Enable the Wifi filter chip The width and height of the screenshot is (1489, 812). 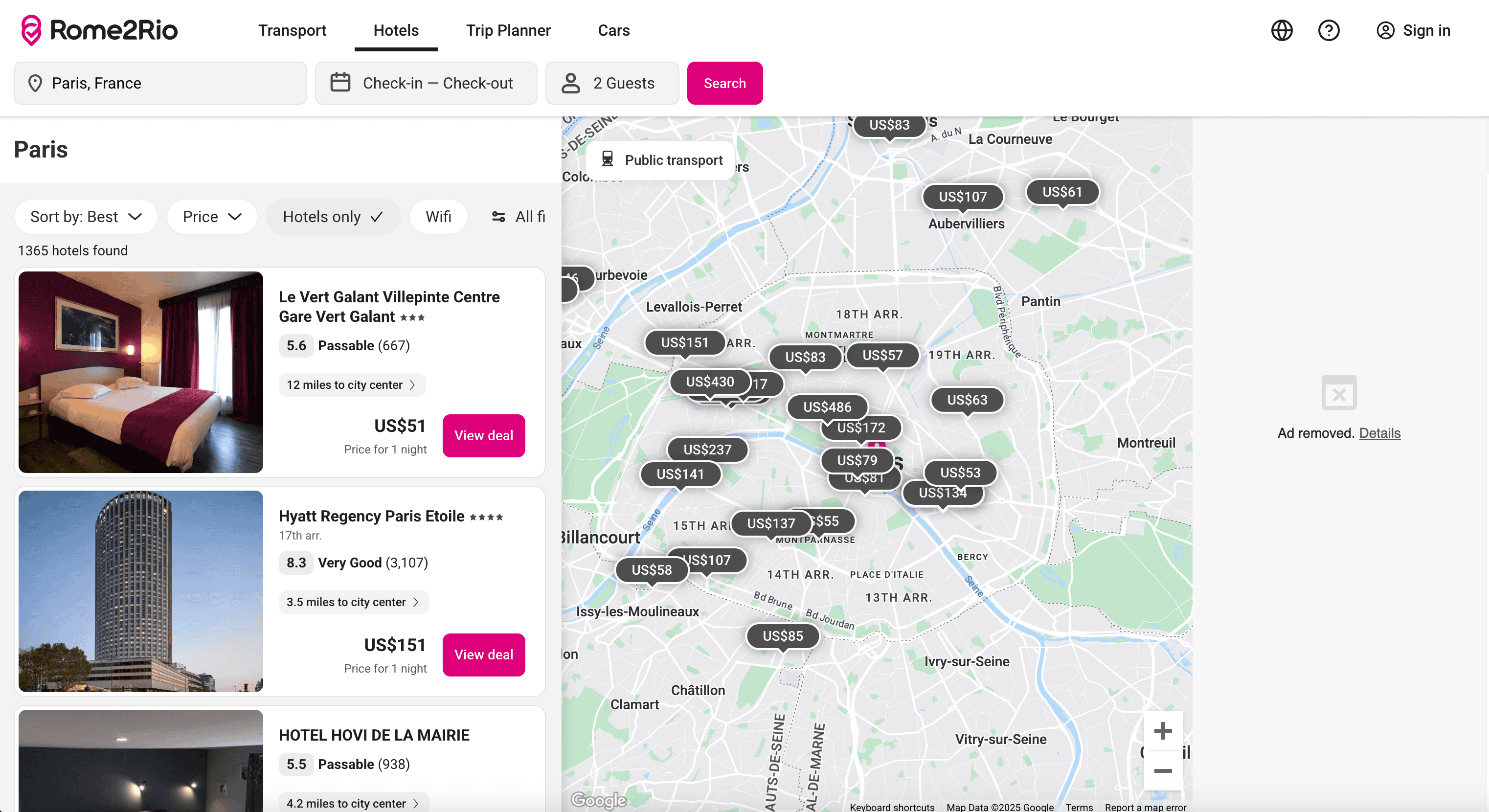[x=438, y=217]
